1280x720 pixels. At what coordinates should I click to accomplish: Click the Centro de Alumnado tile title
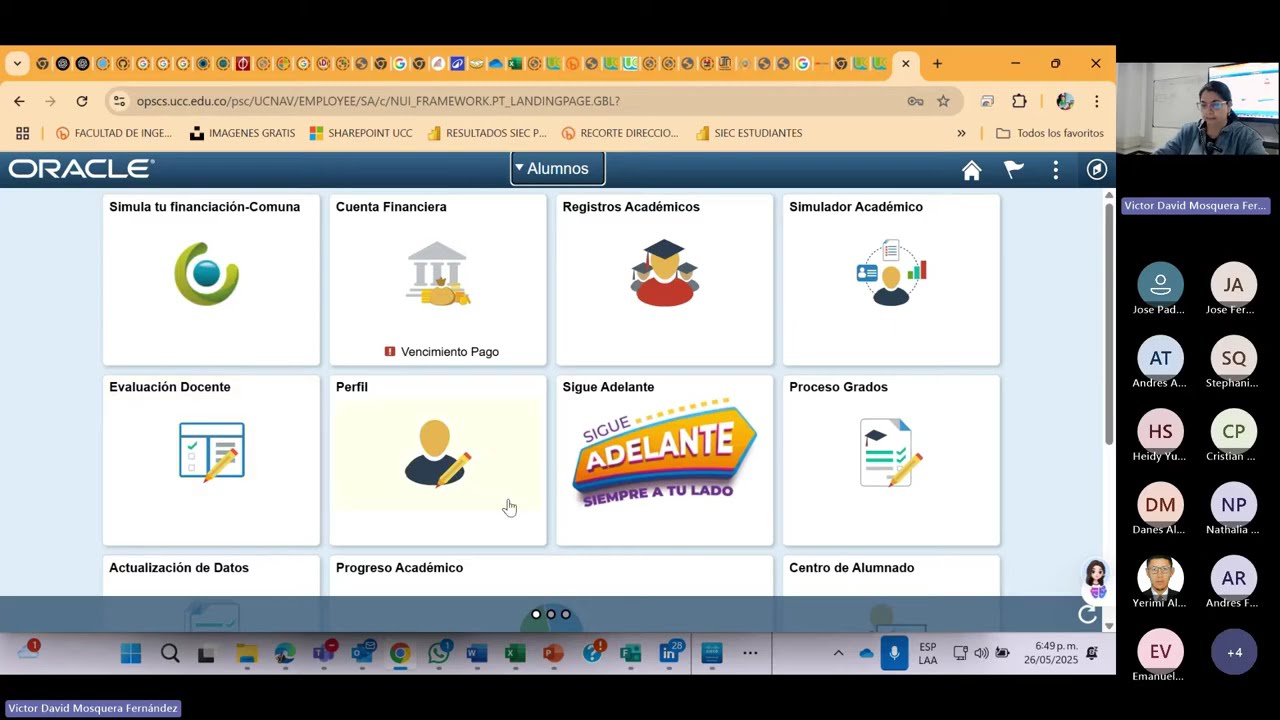pos(851,568)
